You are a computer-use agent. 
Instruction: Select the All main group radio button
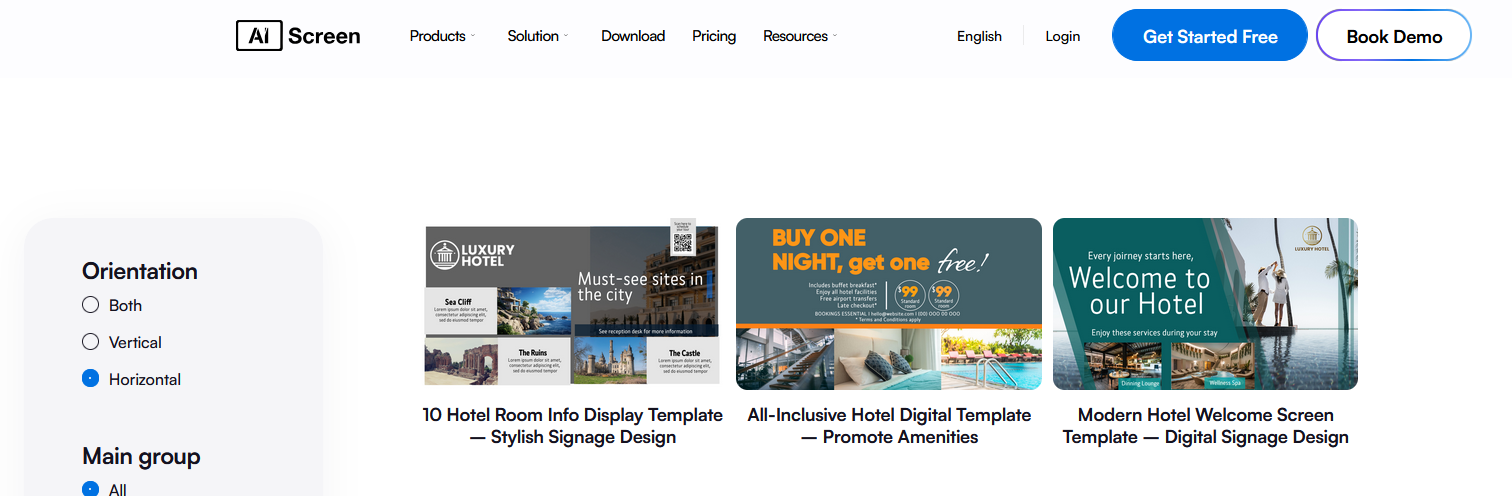click(x=91, y=489)
